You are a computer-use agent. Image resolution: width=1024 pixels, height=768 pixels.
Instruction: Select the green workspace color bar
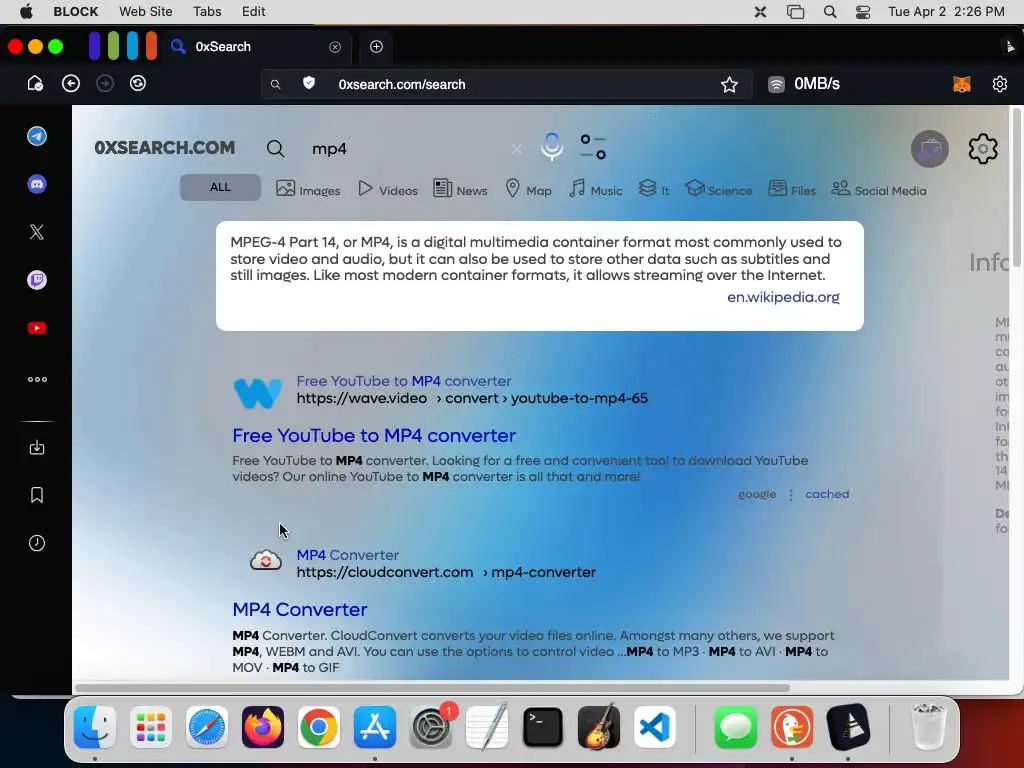pyautogui.click(x=114, y=46)
